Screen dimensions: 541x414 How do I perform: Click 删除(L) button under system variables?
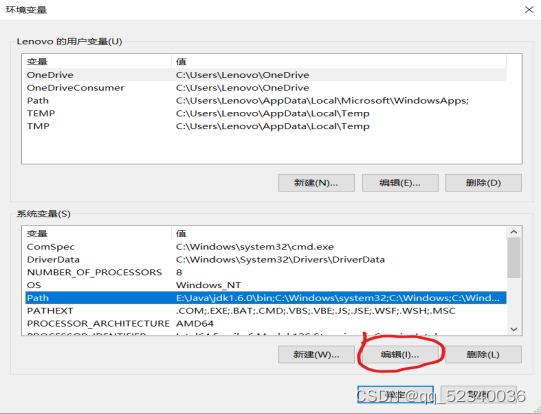[x=483, y=355]
